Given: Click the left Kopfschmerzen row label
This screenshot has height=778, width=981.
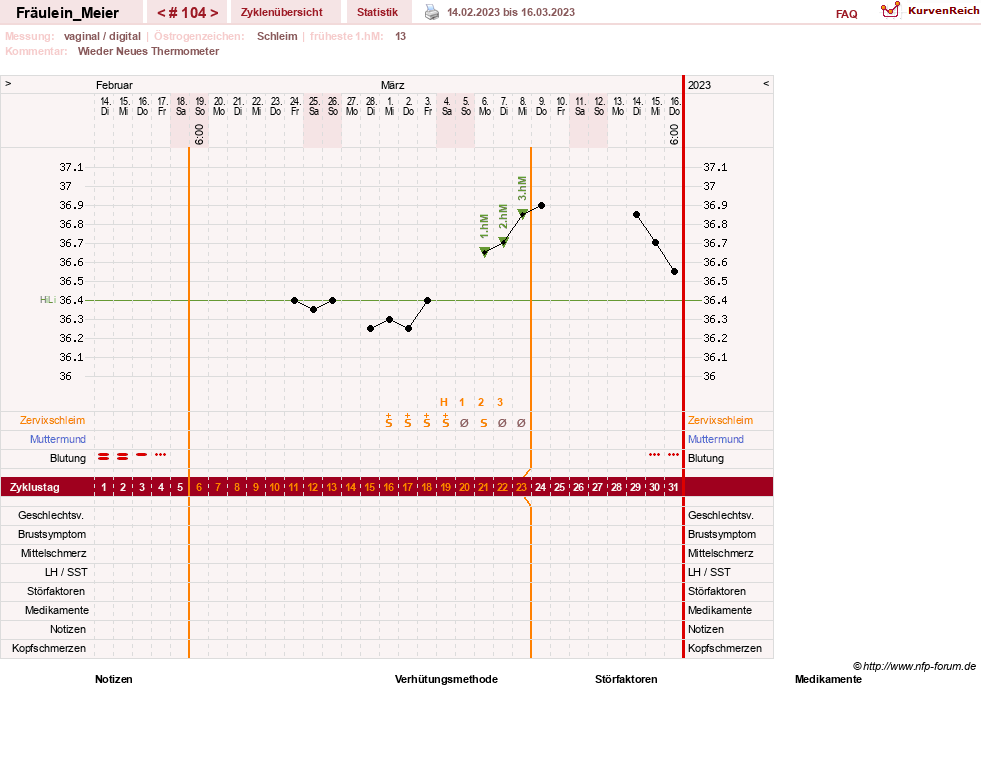Looking at the screenshot, I should pyautogui.click(x=49, y=648).
